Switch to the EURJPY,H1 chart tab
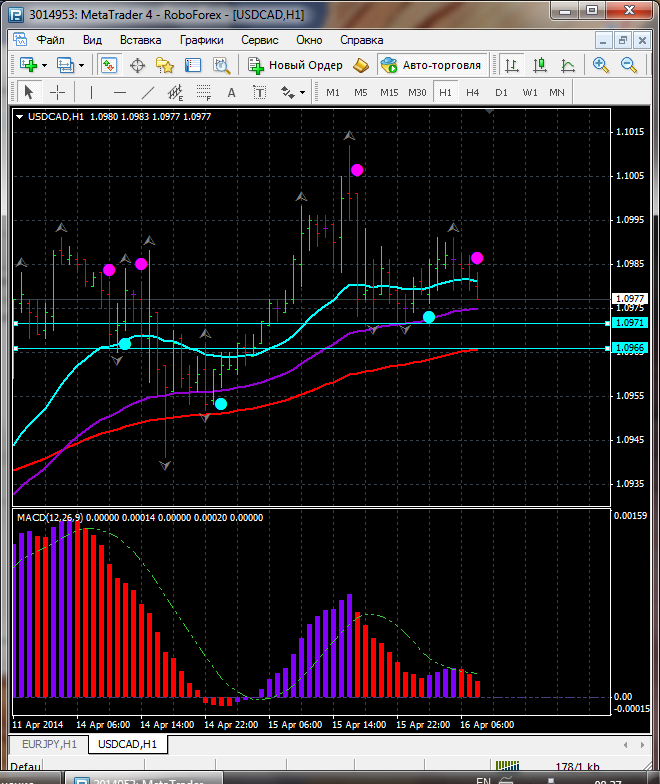This screenshot has height=784, width=660. coord(47,745)
